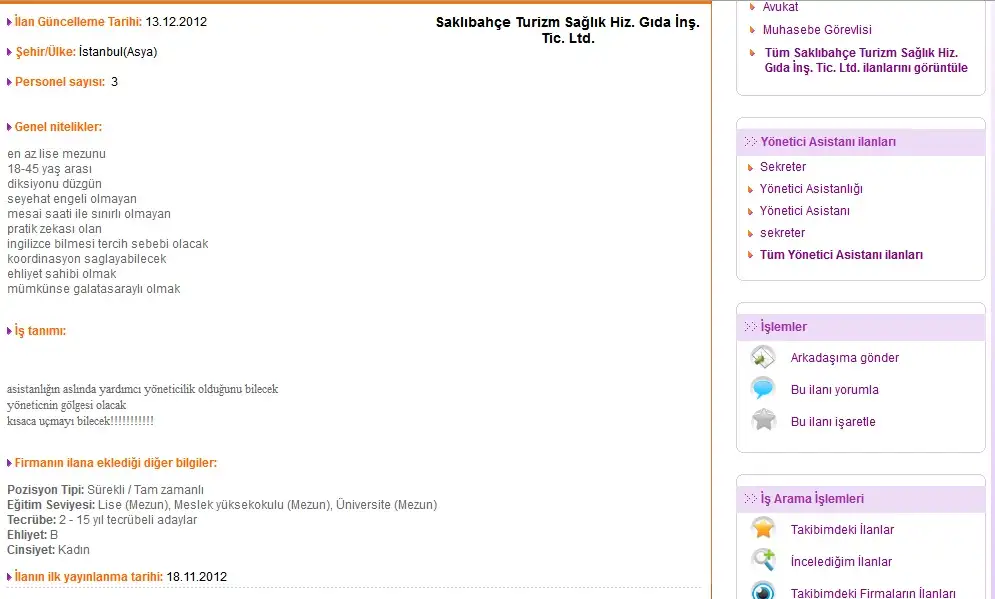Open the Yönetici Asistanlığı link
This screenshot has height=599, width=995.
pyautogui.click(x=811, y=189)
